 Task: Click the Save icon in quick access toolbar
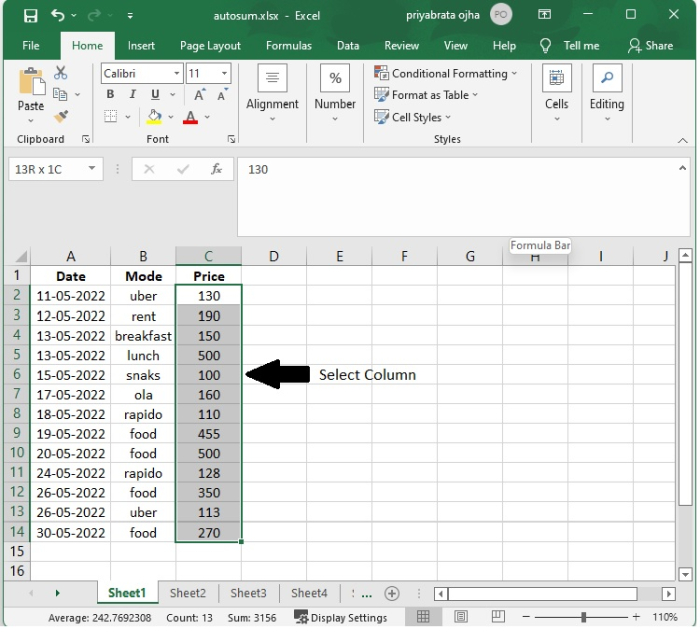[30, 16]
